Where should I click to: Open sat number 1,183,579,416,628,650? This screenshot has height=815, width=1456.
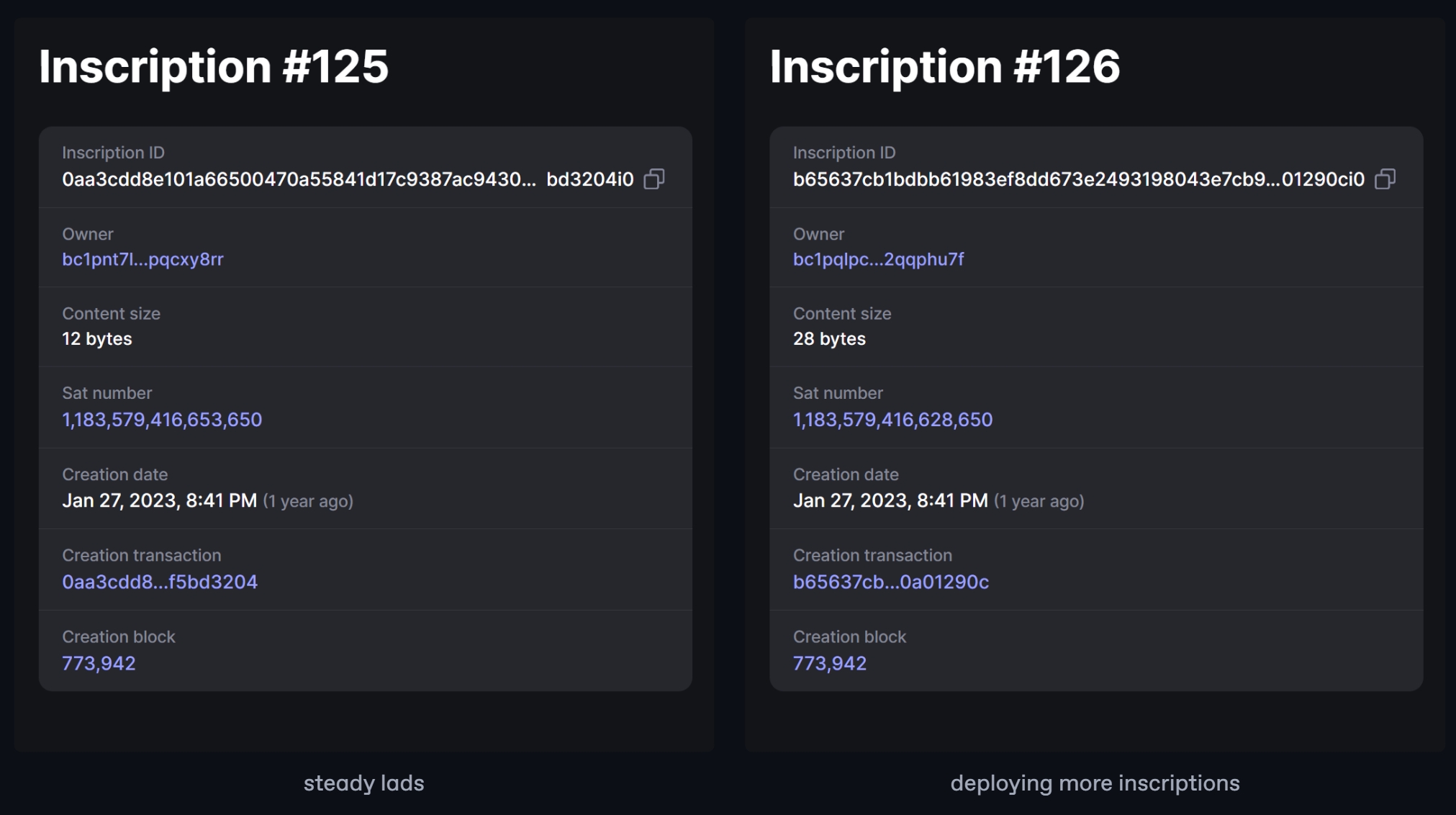892,420
